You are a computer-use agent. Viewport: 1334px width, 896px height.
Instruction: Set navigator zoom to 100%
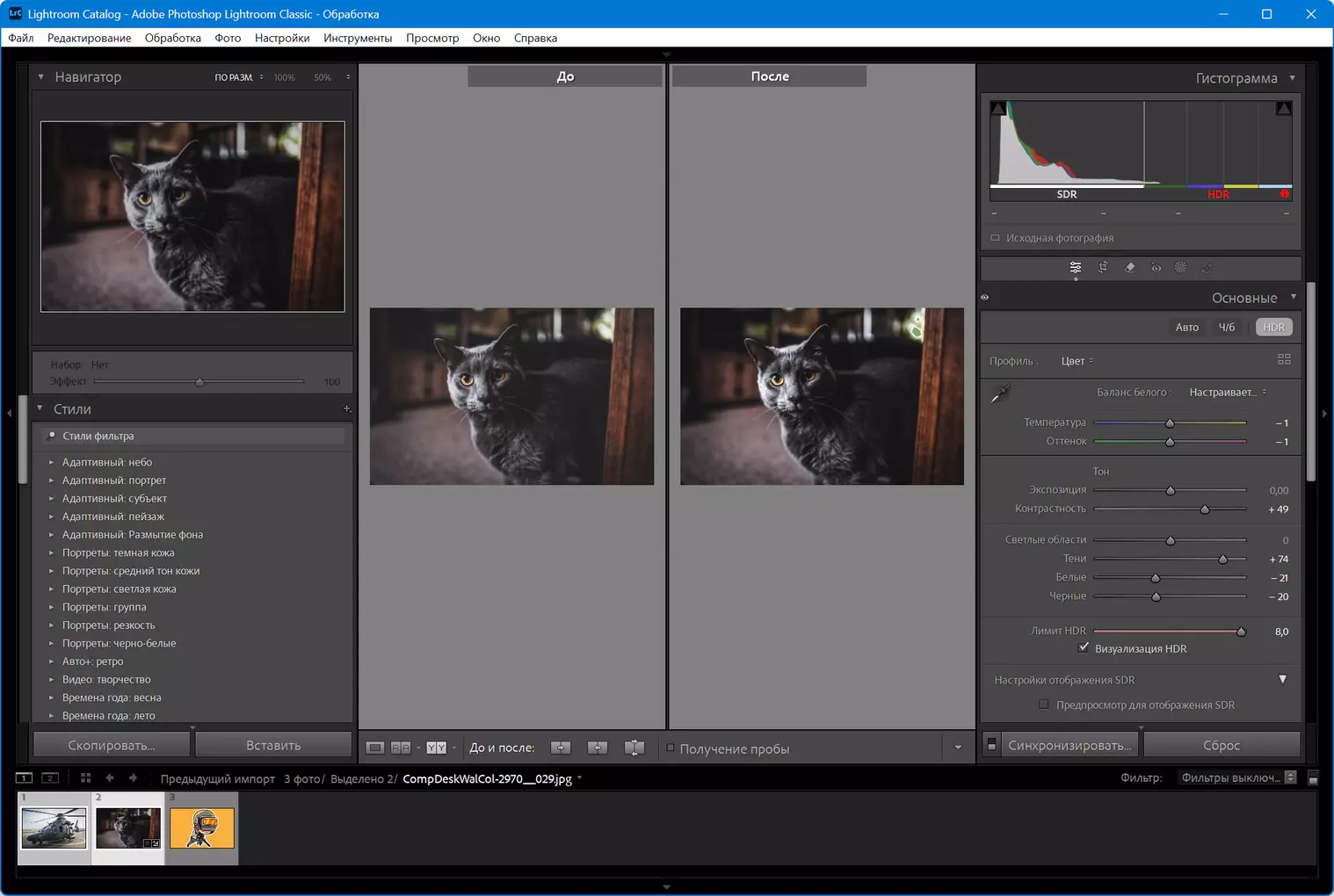284,77
